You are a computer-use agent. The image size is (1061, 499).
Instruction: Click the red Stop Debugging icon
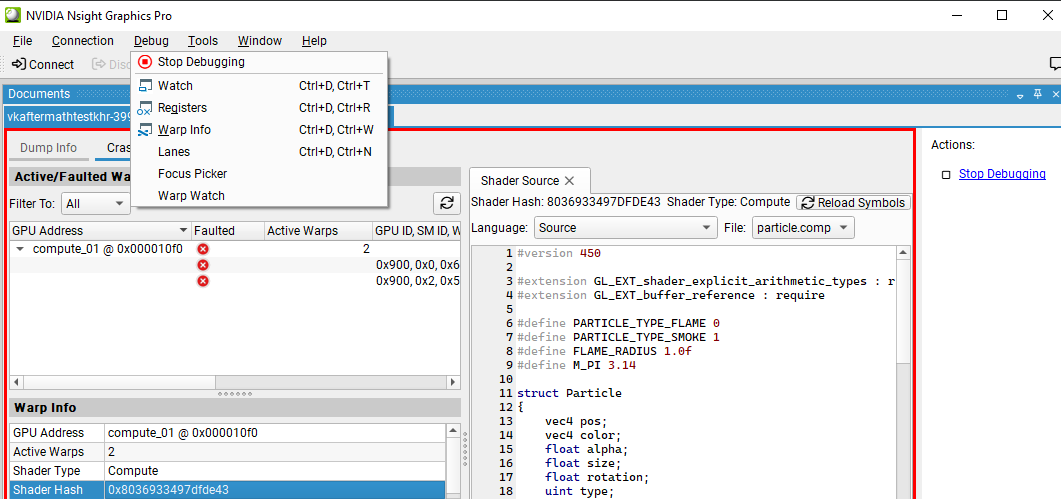click(x=145, y=62)
